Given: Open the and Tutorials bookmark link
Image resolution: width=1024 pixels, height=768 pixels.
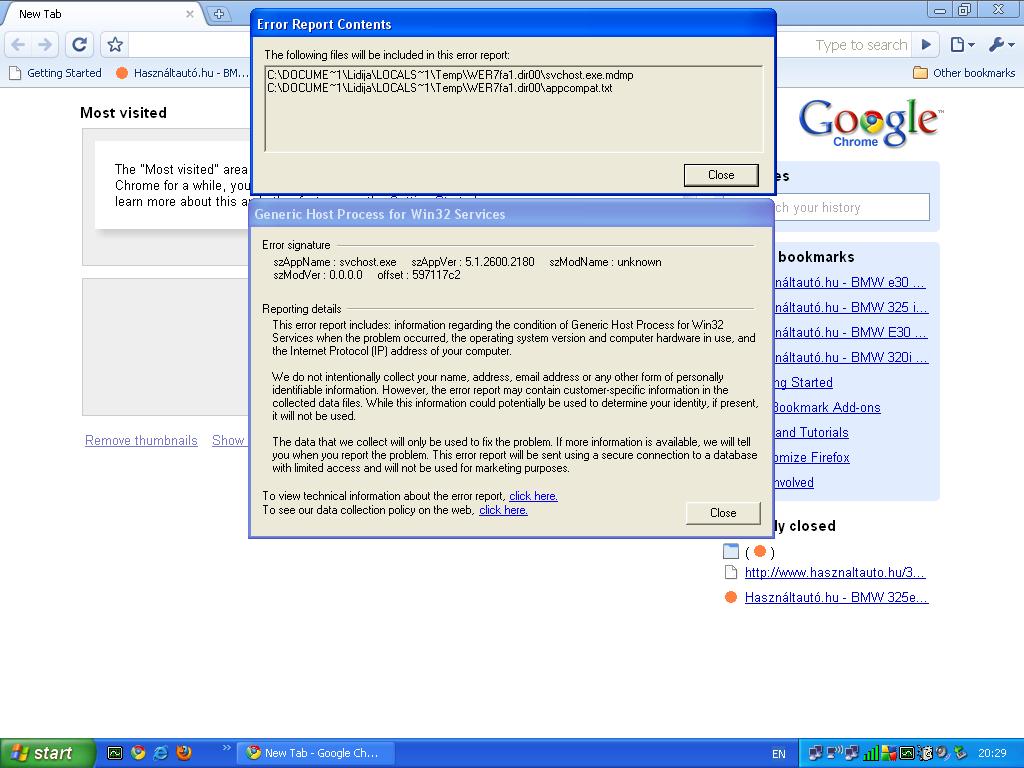Looking at the screenshot, I should click(812, 432).
